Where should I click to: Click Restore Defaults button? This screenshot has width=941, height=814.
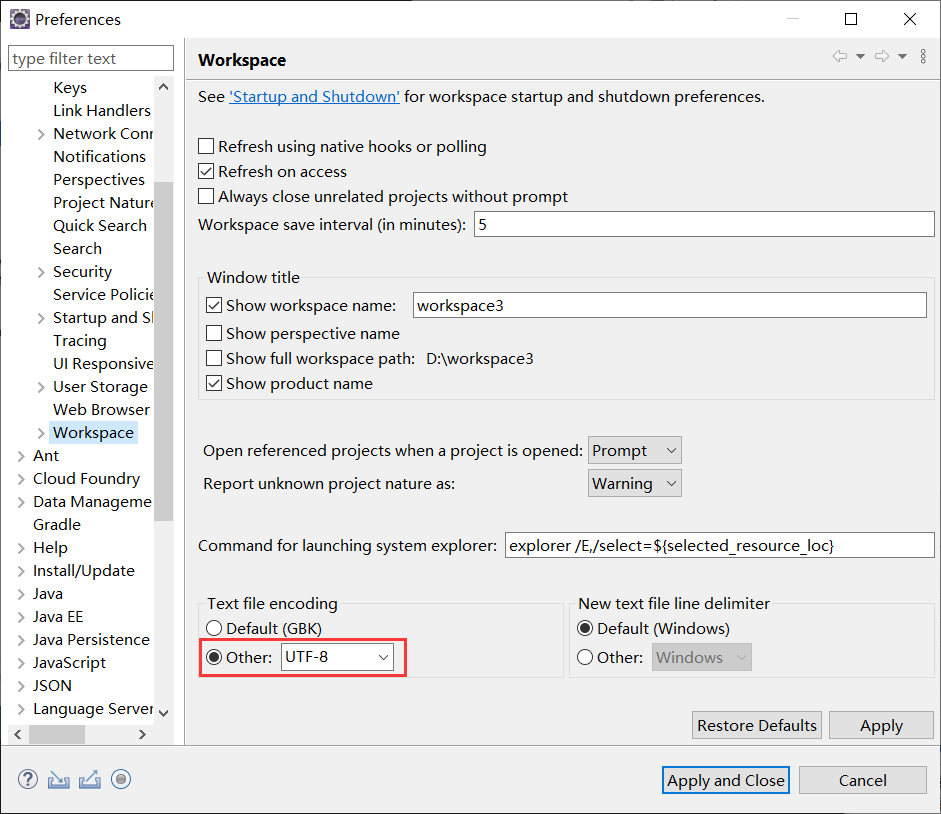[757, 725]
